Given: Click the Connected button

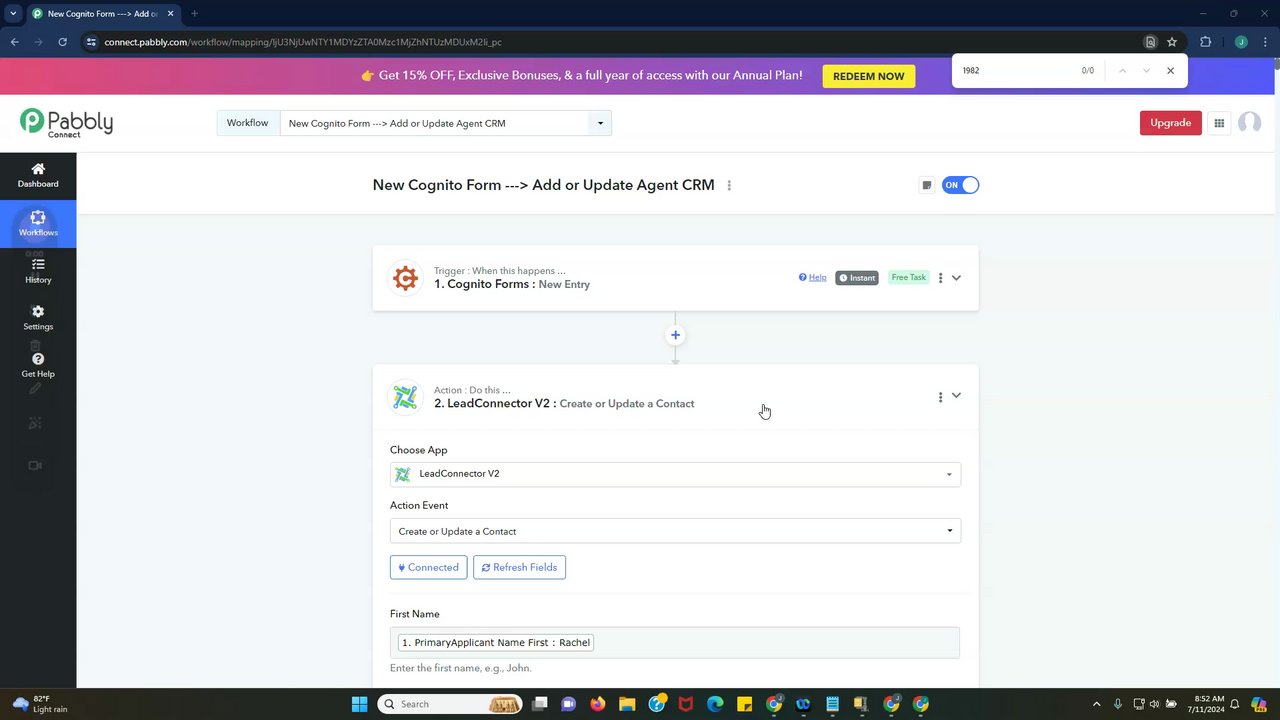Looking at the screenshot, I should (x=428, y=567).
